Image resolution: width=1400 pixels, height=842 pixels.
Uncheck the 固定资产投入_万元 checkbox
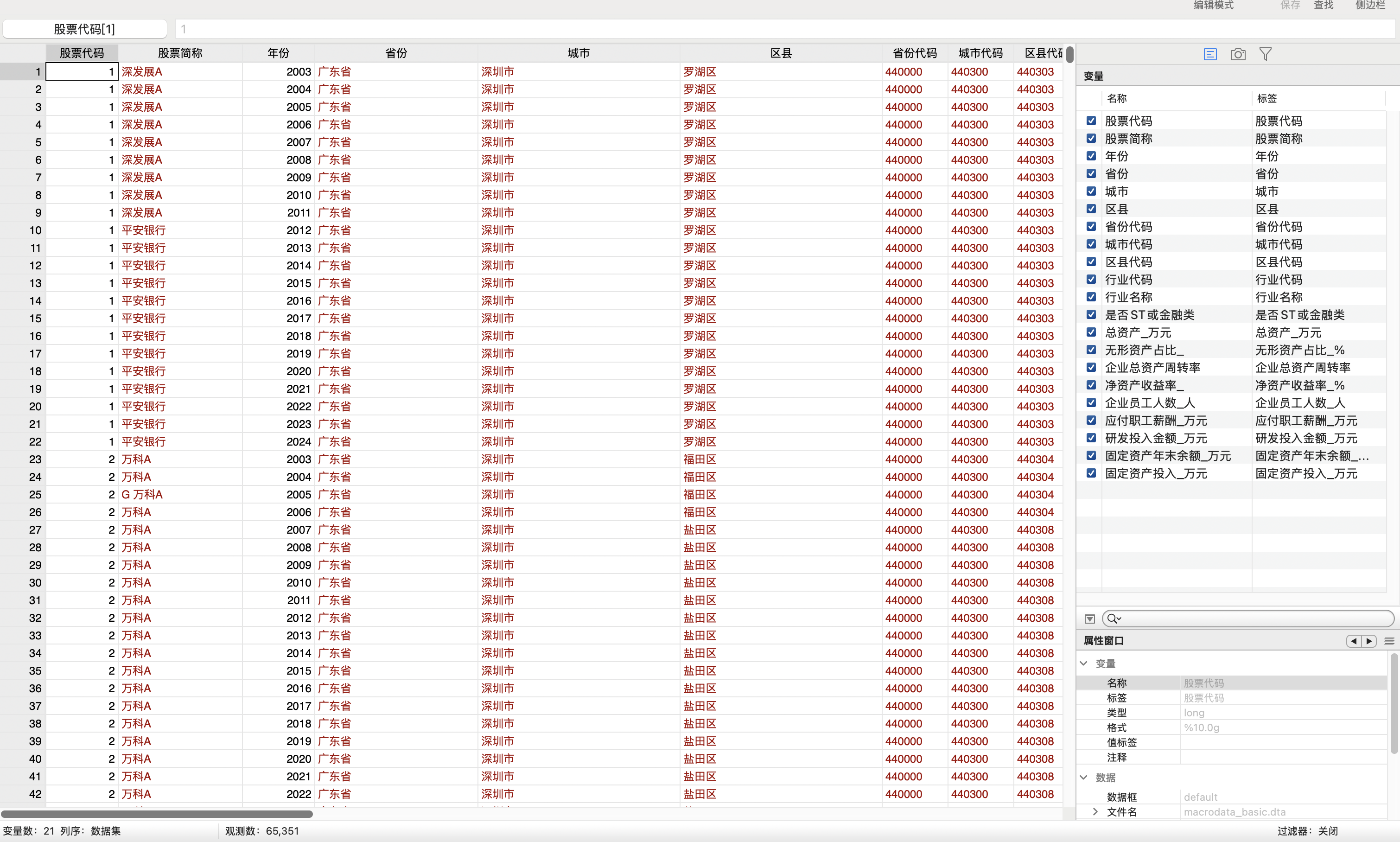(1091, 473)
